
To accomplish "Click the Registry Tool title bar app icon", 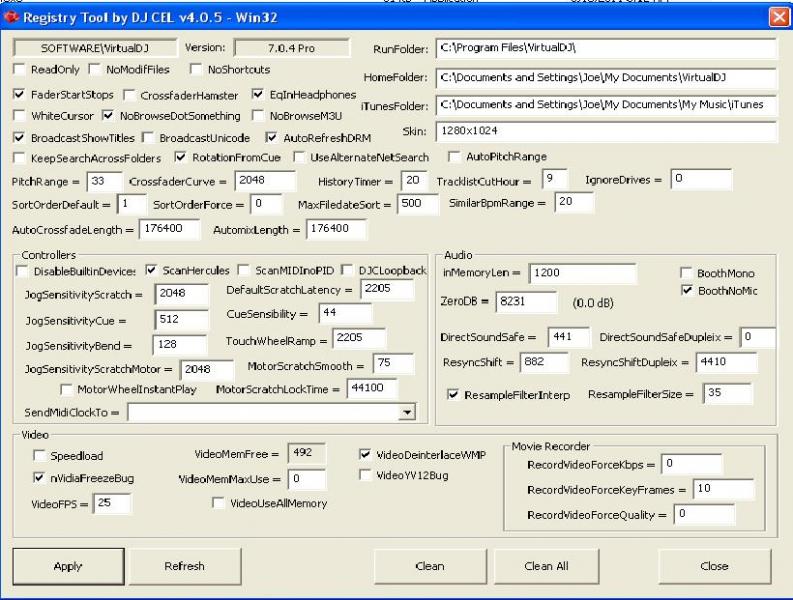I will (x=11, y=17).
